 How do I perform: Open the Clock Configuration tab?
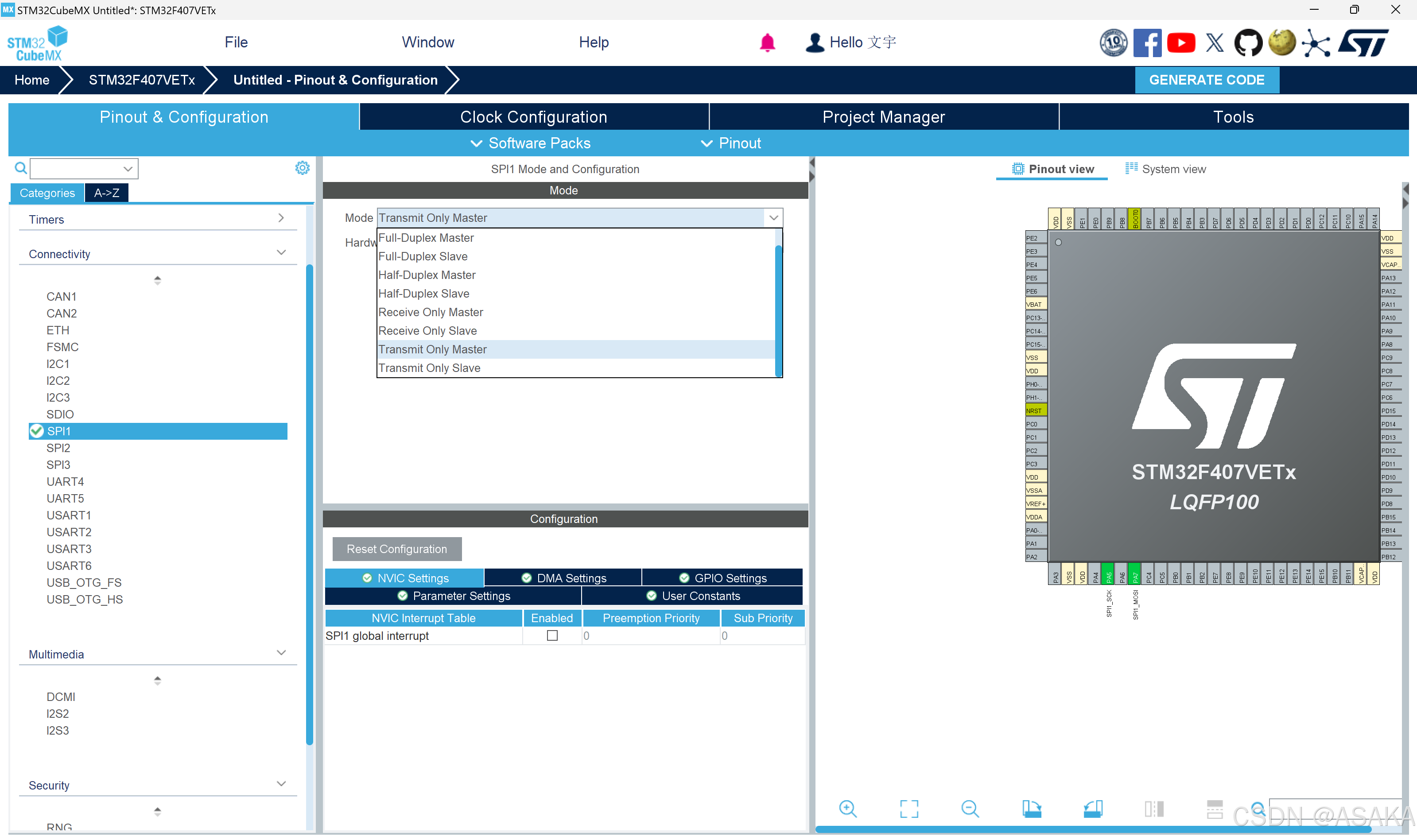coord(533,116)
